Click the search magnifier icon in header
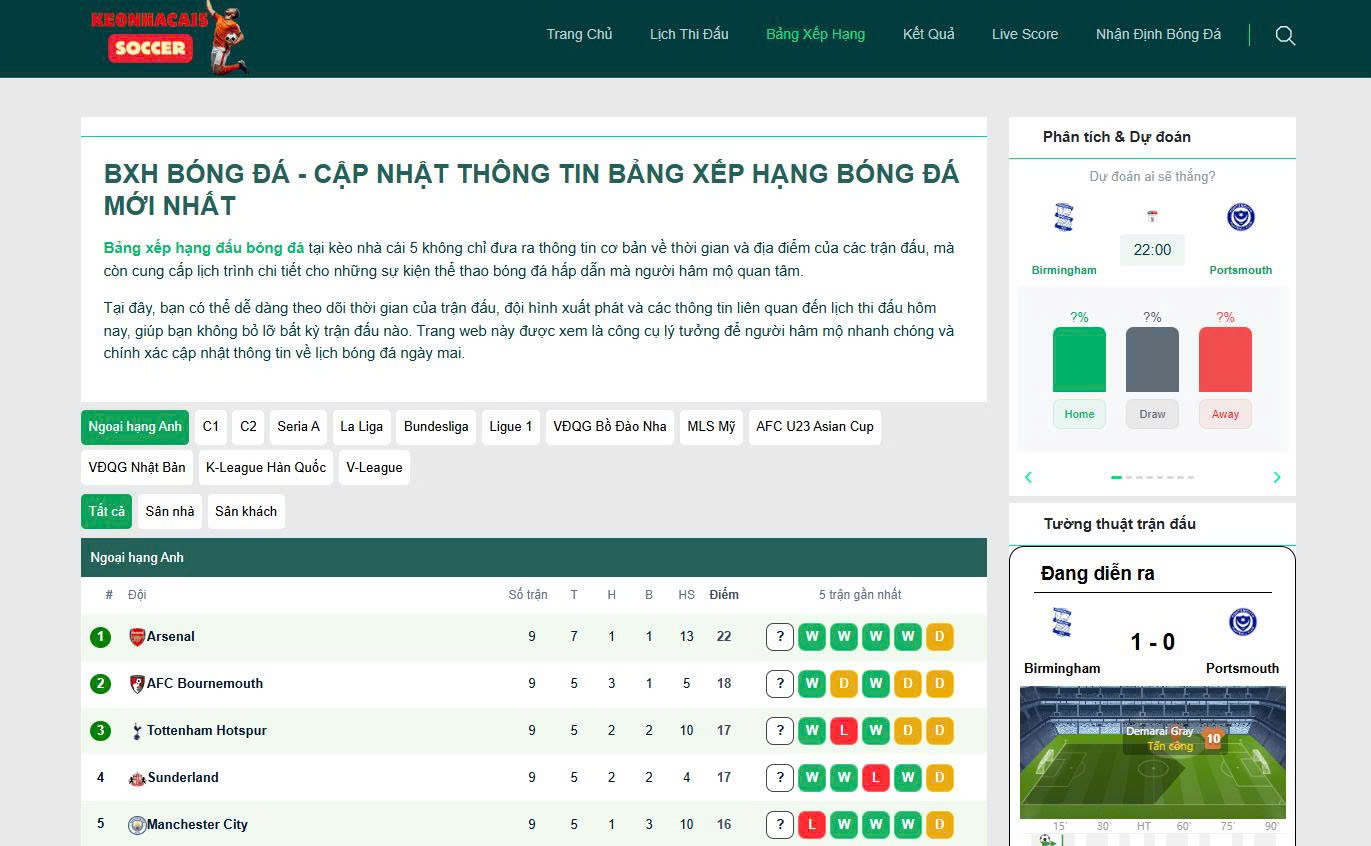This screenshot has width=1371, height=846. 1285,36
